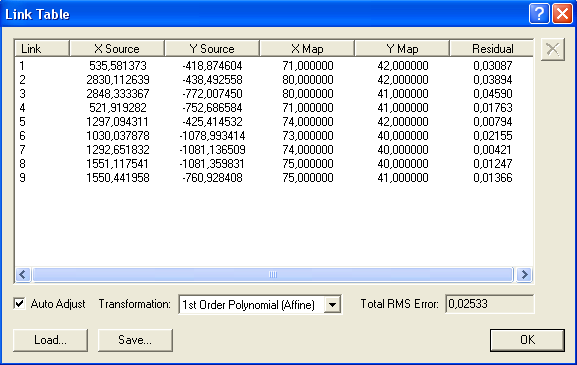
Task: Click residual value 0,03087
Action: [493, 66]
